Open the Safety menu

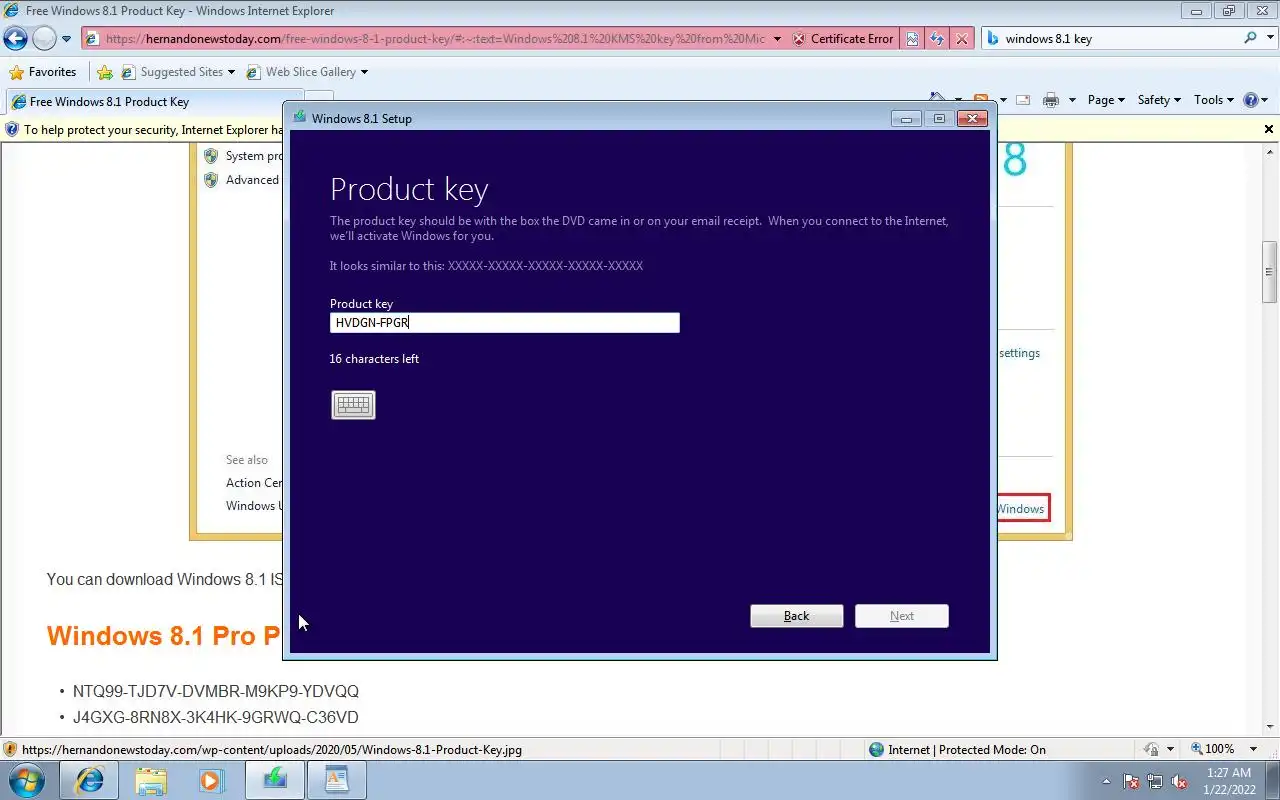click(1159, 100)
